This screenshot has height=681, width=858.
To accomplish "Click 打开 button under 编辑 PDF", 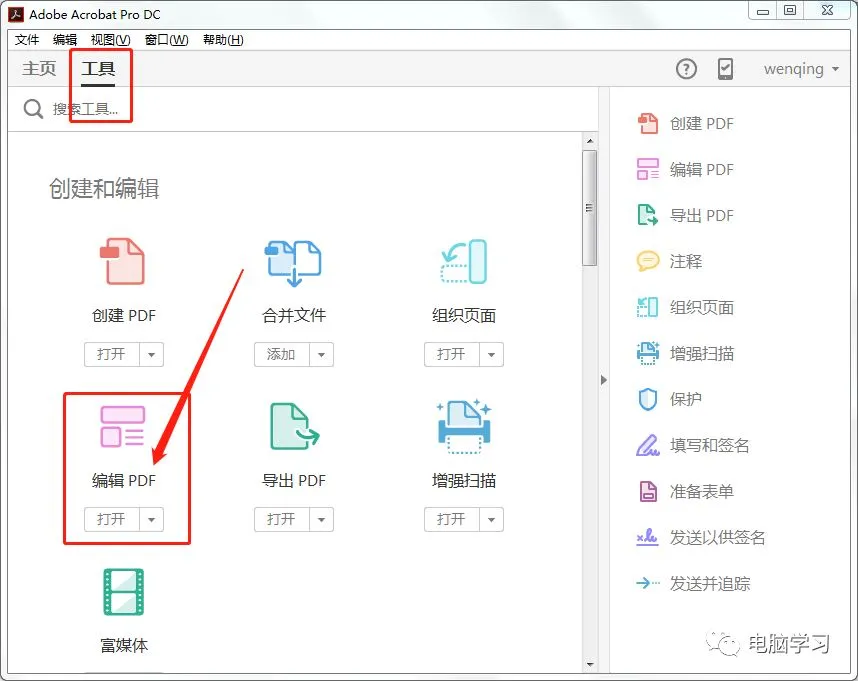I will (112, 520).
